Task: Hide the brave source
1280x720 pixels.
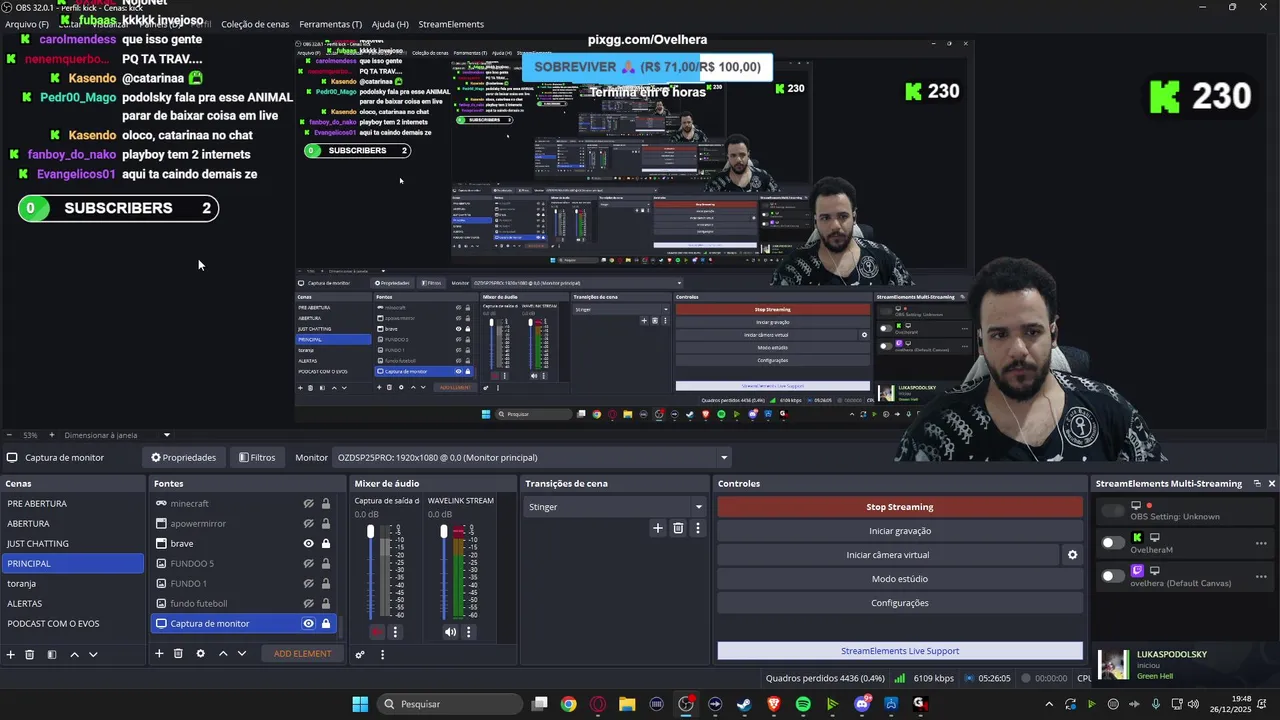Action: point(309,544)
